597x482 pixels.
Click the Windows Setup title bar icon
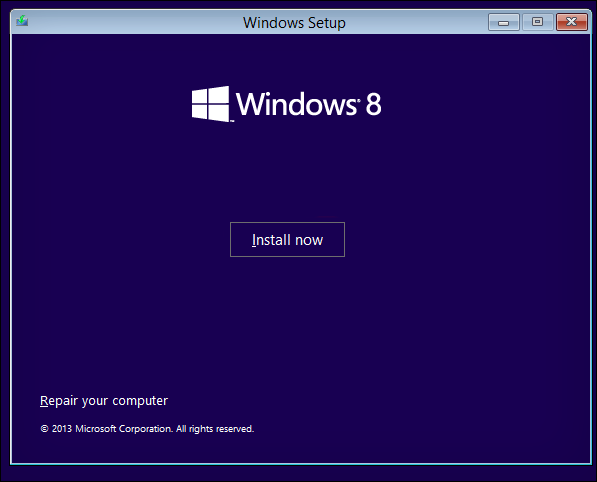coord(22,21)
